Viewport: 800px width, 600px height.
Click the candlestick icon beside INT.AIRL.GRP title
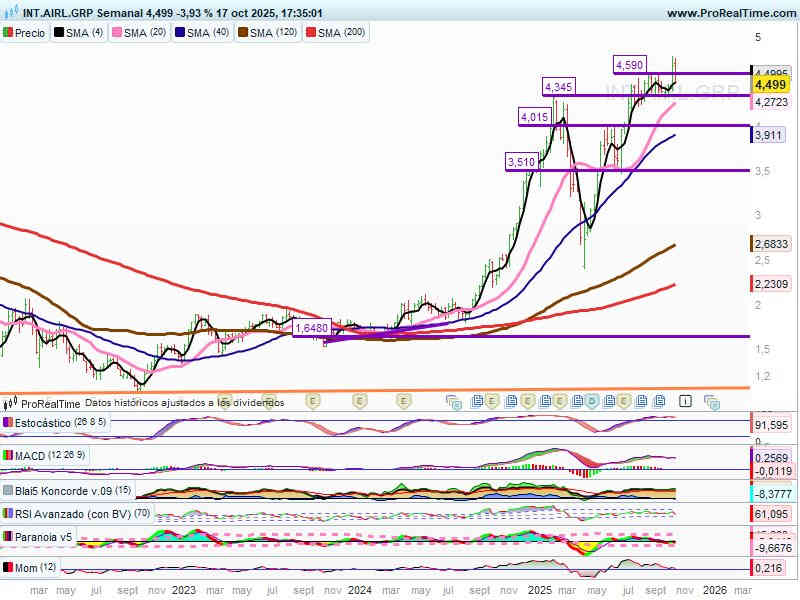pyautogui.click(x=9, y=13)
